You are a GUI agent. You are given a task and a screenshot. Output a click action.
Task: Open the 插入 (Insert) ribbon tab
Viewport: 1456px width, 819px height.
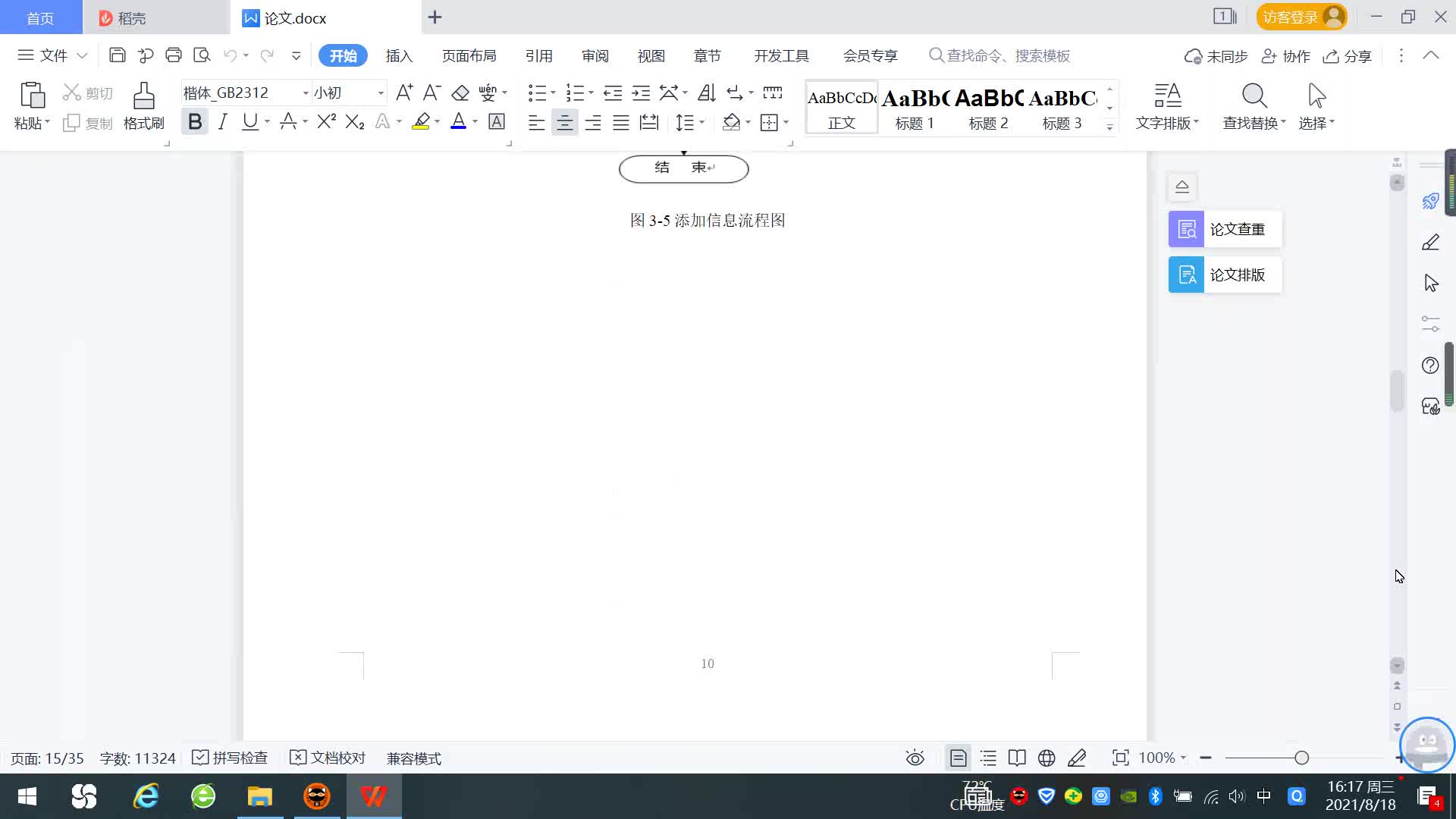tap(399, 55)
